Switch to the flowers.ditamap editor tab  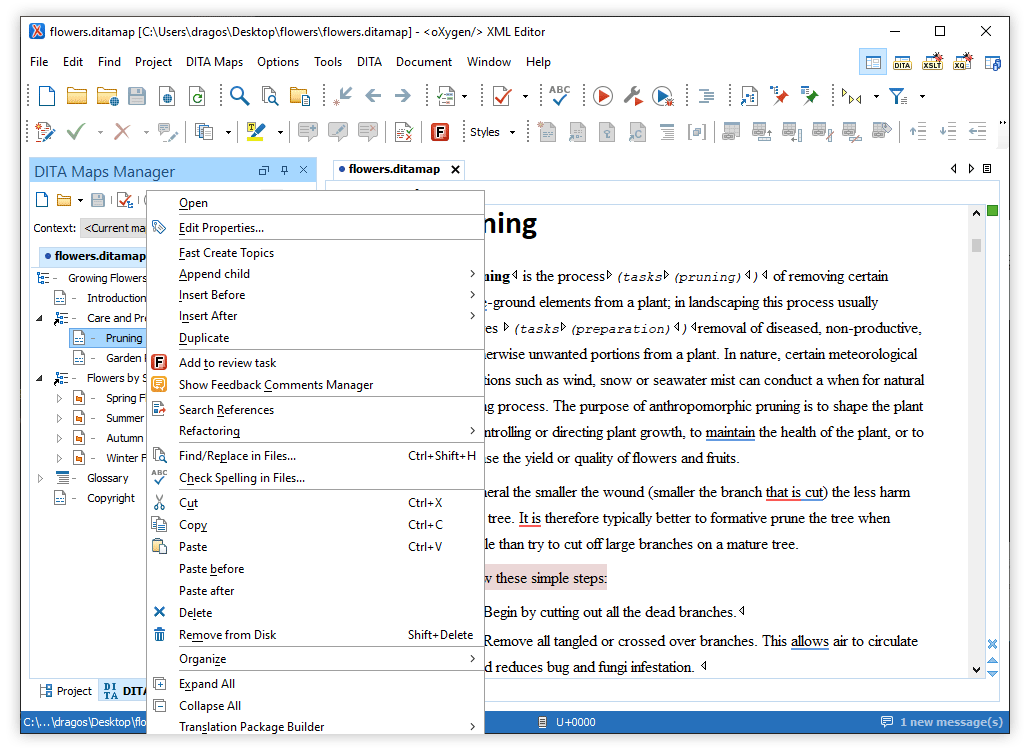[394, 169]
